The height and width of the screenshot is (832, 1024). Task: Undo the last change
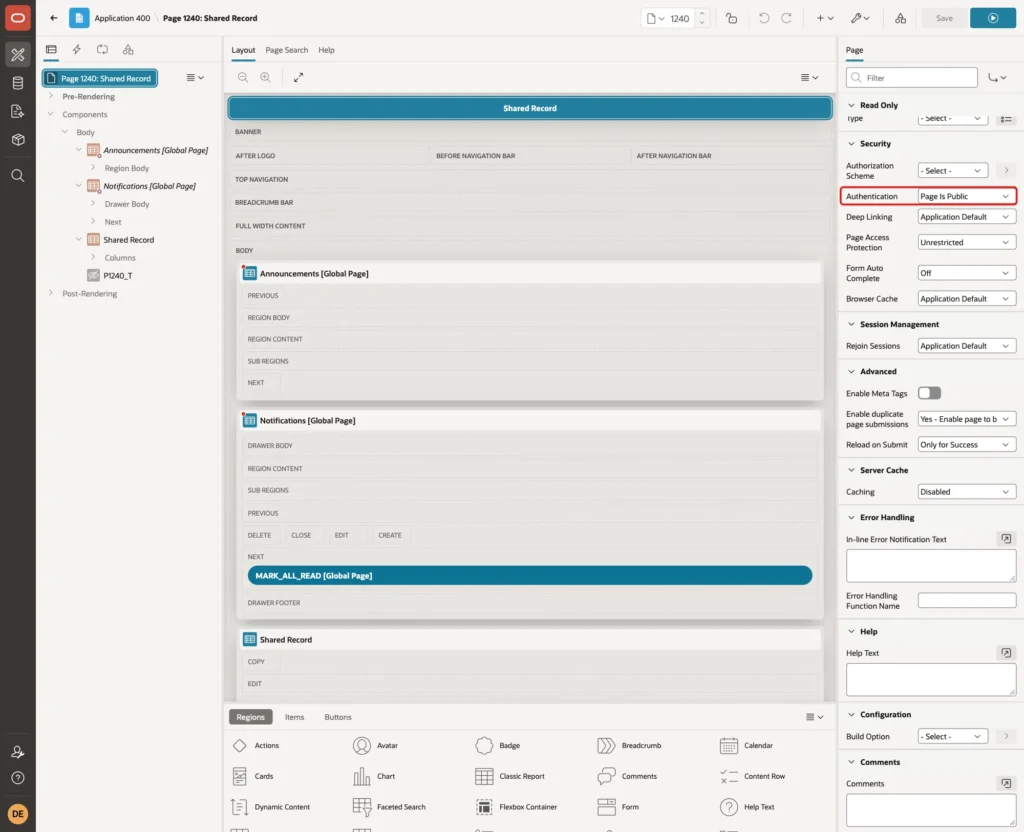764,18
